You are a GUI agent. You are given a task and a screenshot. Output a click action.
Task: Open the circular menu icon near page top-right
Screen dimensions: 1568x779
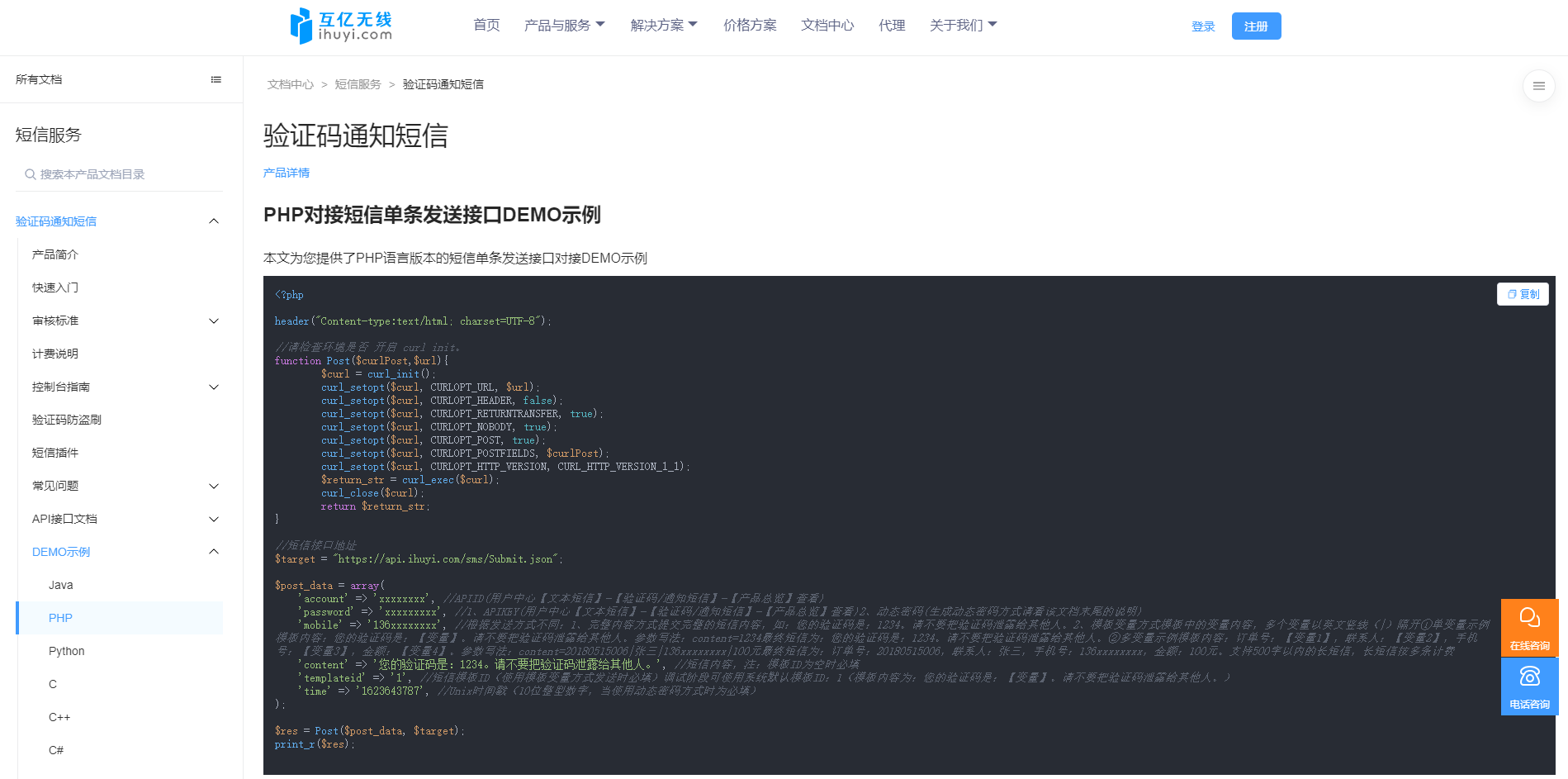pos(1538,86)
